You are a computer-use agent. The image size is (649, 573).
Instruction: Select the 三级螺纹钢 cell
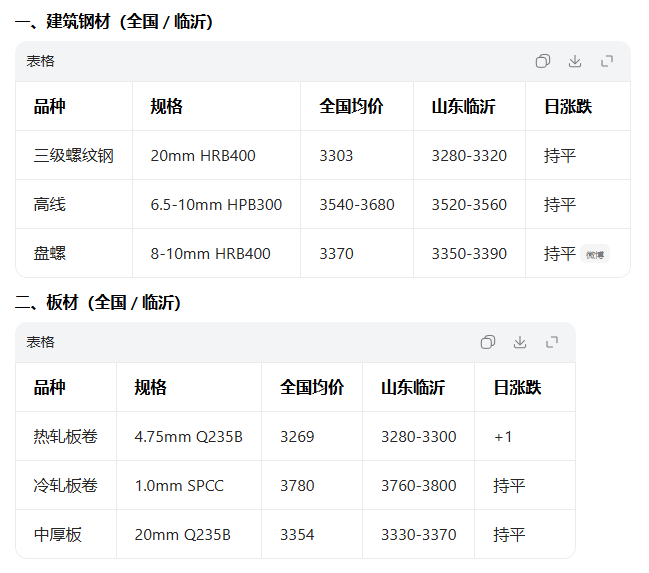coord(74,156)
